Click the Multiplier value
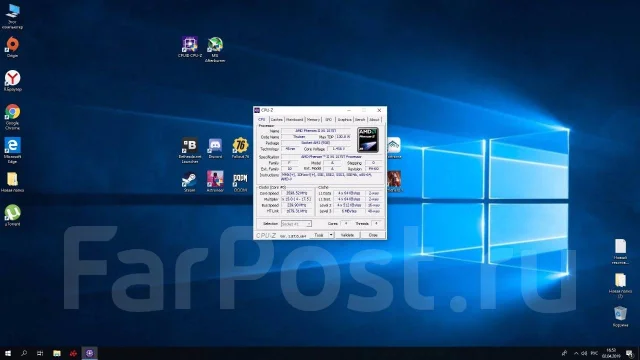 pos(296,199)
